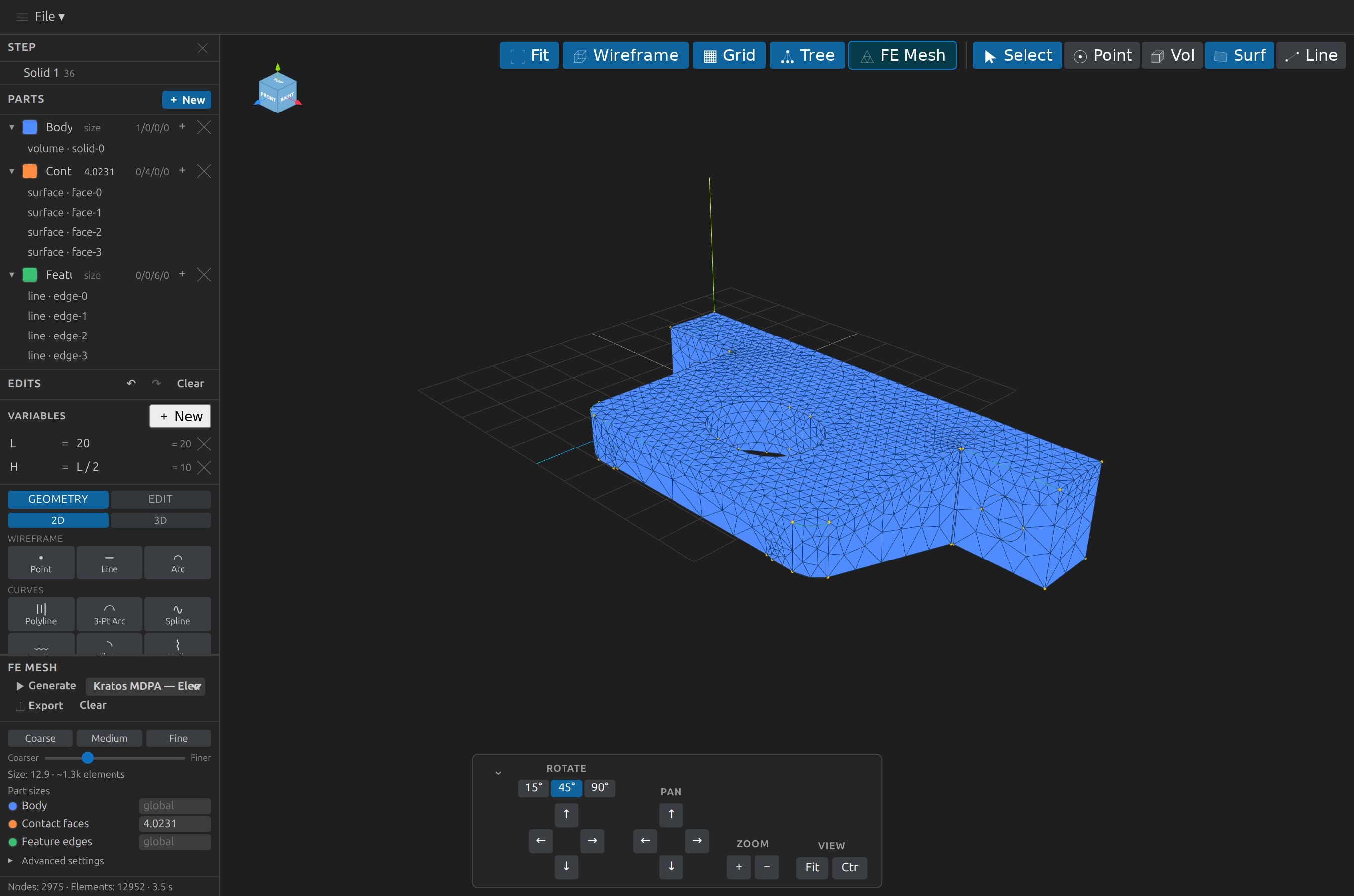Viewport: 1354px width, 896px height.
Task: Activate Select mode
Action: tap(1017, 55)
